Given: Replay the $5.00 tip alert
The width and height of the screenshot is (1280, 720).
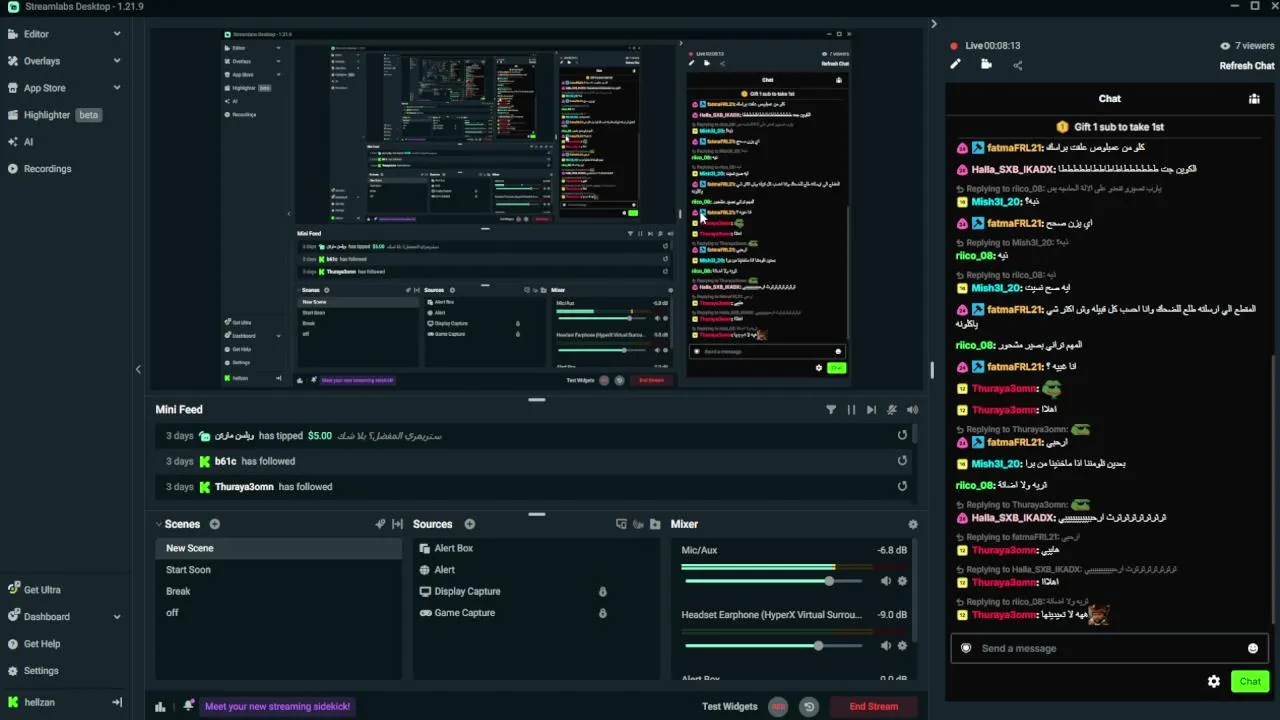Looking at the screenshot, I should pos(902,435).
